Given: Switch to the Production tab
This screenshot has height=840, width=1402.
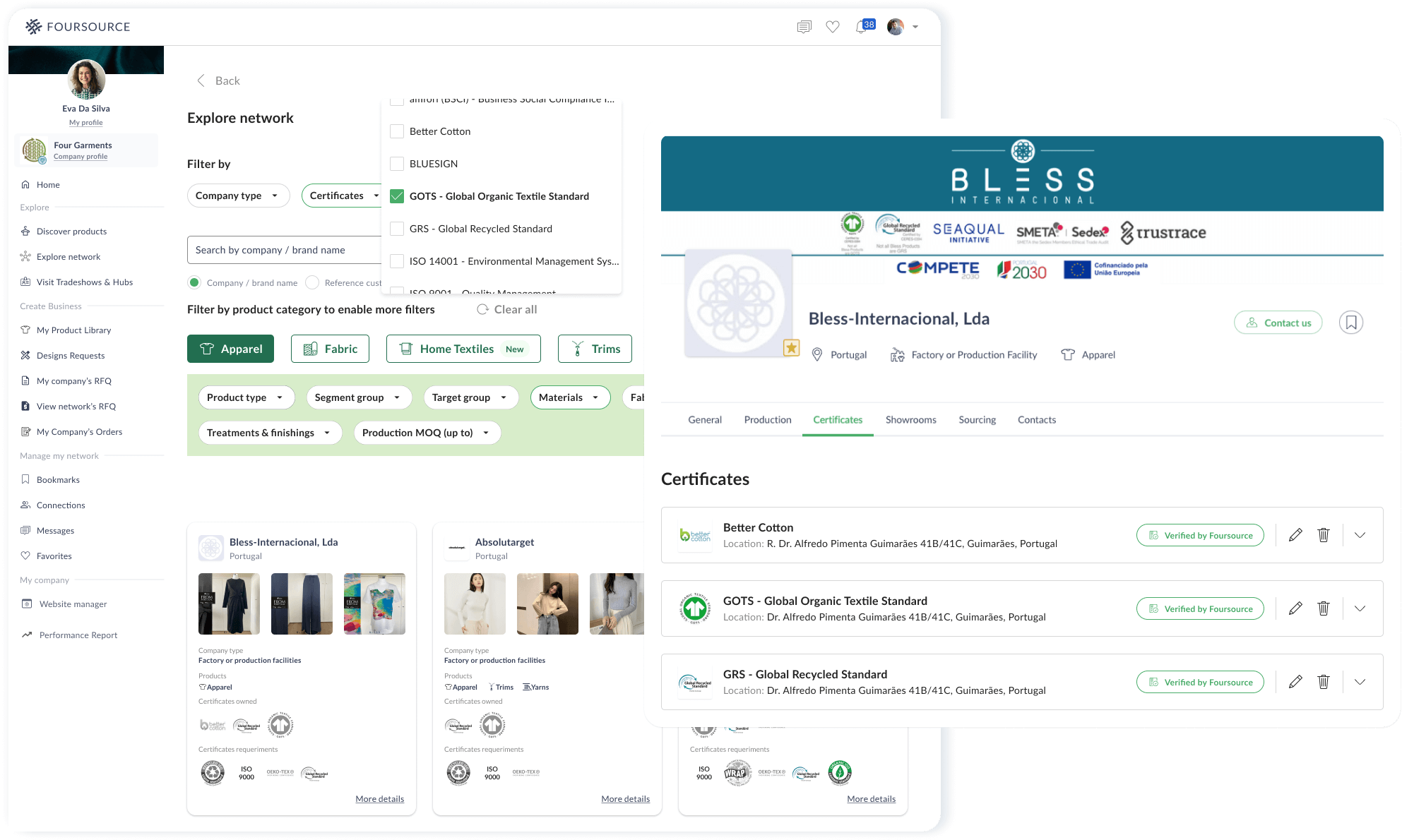Looking at the screenshot, I should point(768,420).
